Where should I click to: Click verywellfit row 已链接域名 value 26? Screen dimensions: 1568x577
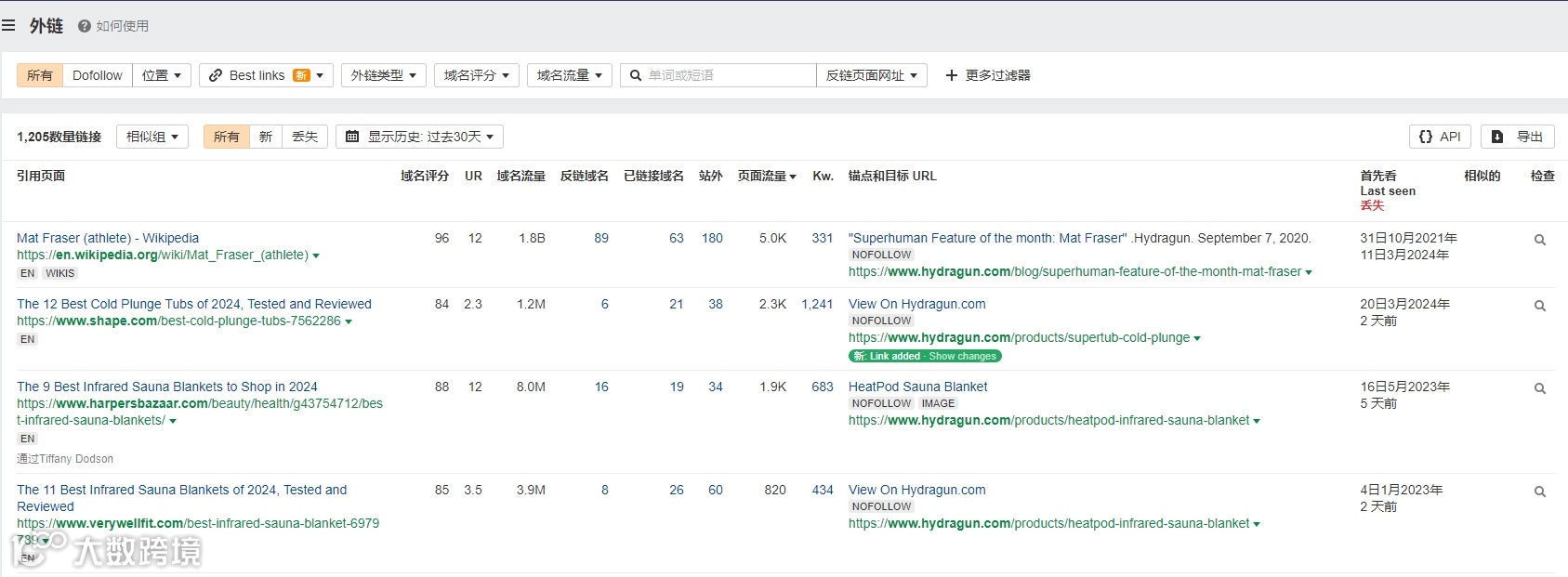(x=677, y=490)
